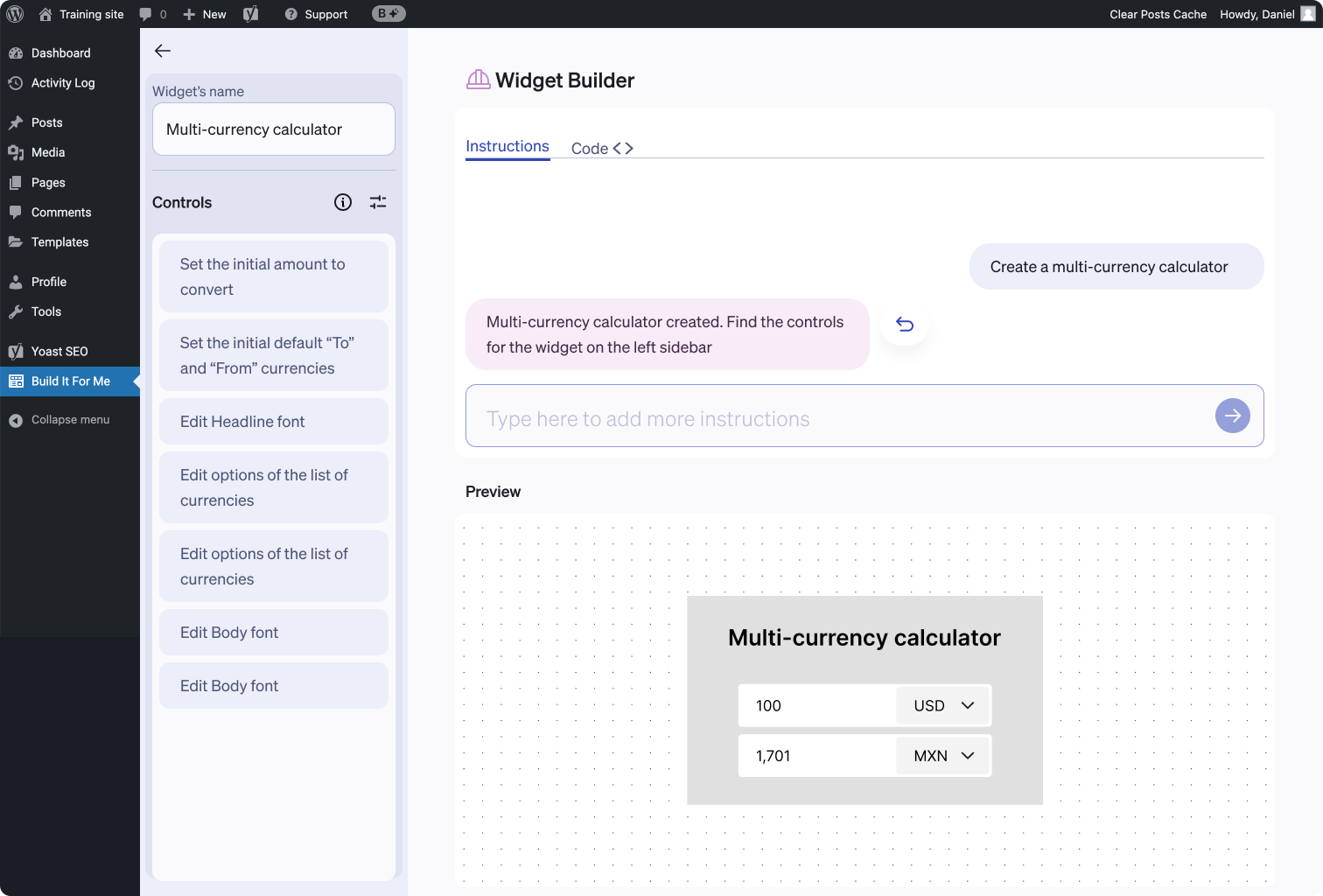Click the Yoast icon in admin bar

(251, 14)
